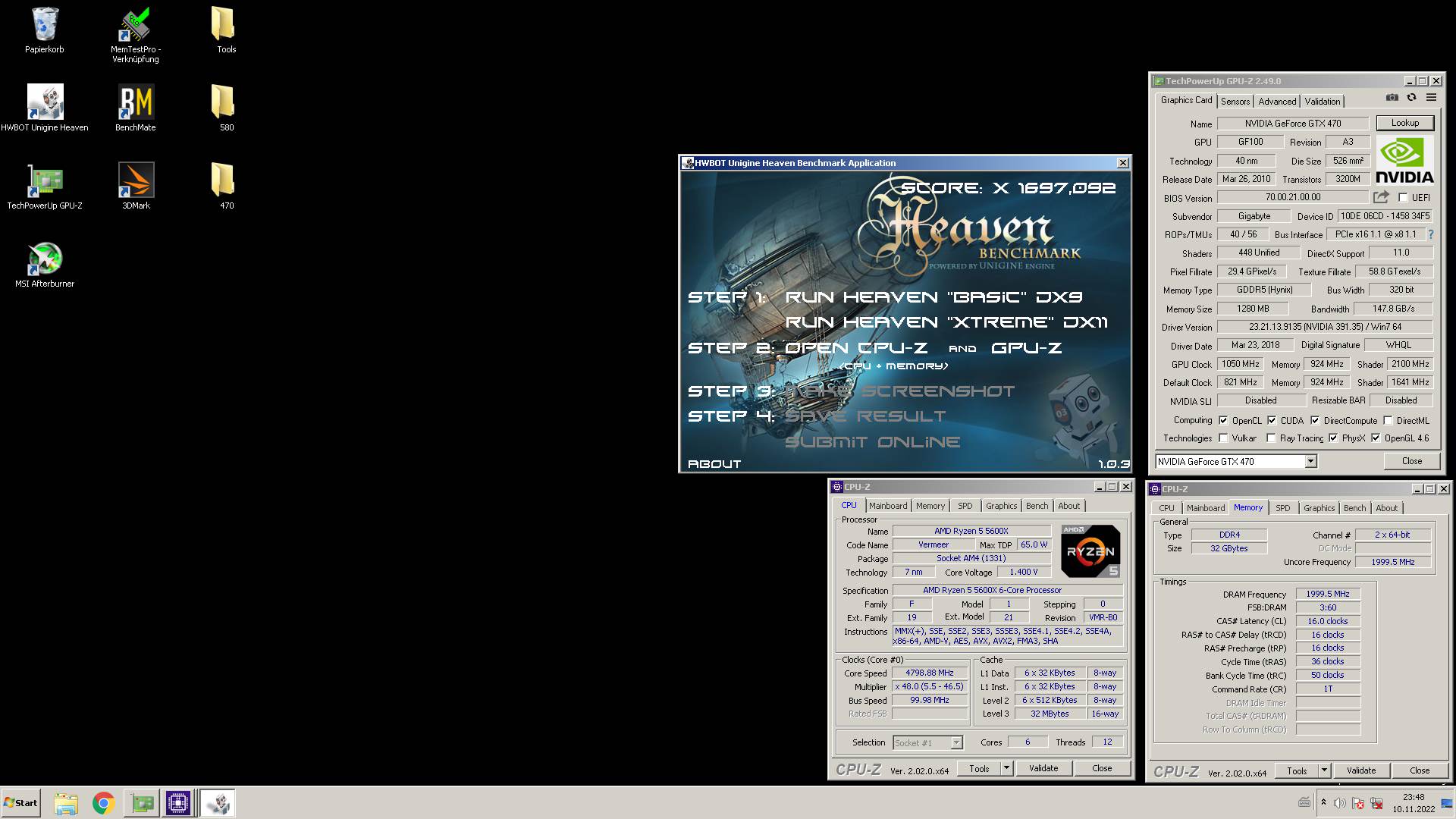Click GPU-Z screenshot camera icon

pos(1392,98)
